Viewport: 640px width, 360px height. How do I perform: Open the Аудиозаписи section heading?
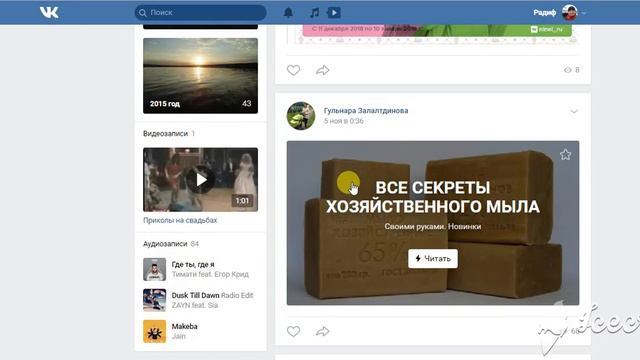[165, 244]
